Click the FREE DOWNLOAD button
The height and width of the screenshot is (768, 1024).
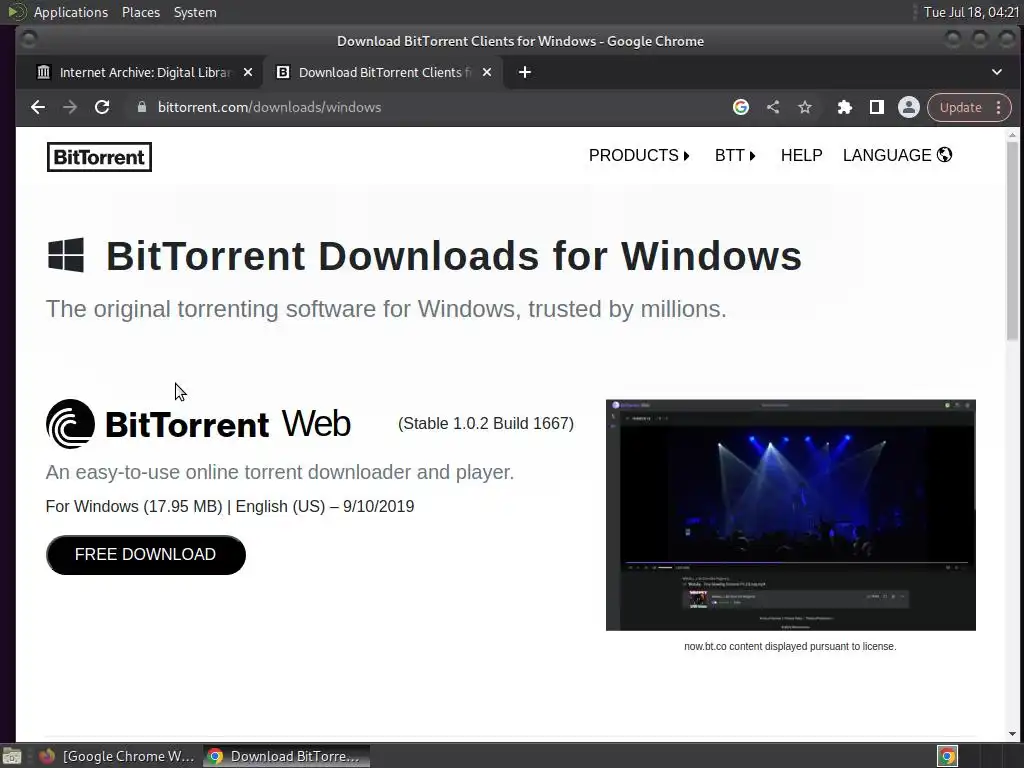click(x=146, y=555)
